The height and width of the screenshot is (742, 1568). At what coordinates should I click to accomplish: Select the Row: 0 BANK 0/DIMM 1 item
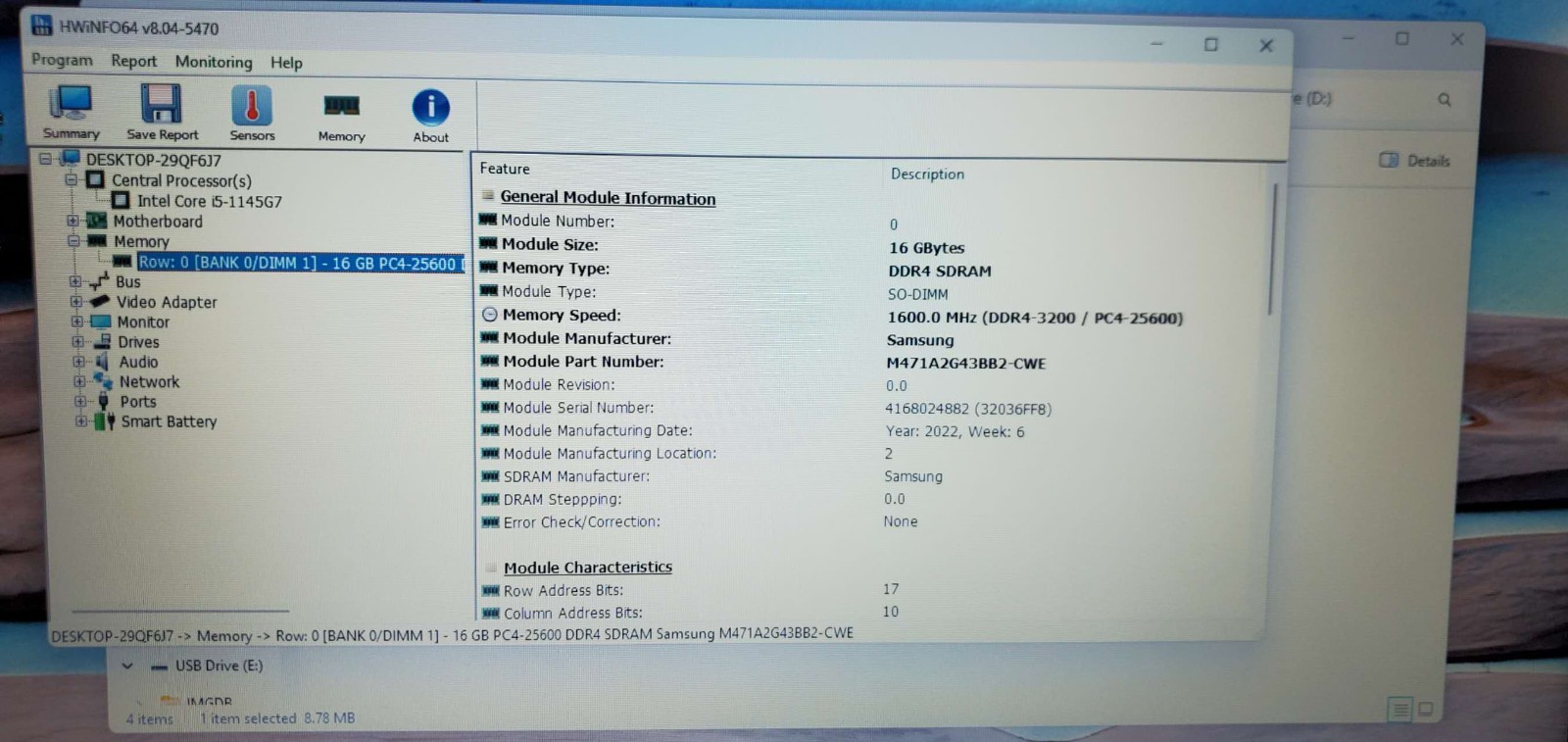(x=300, y=263)
